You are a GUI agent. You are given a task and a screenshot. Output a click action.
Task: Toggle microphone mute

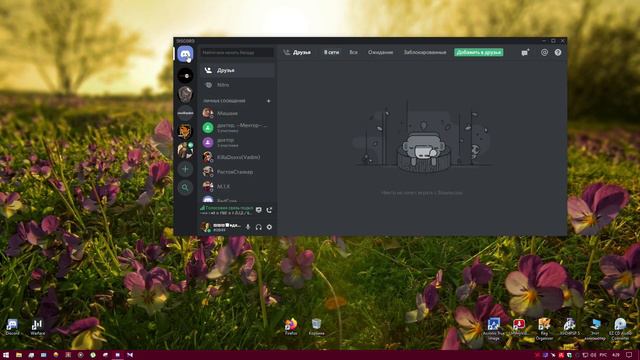pyautogui.click(x=248, y=227)
